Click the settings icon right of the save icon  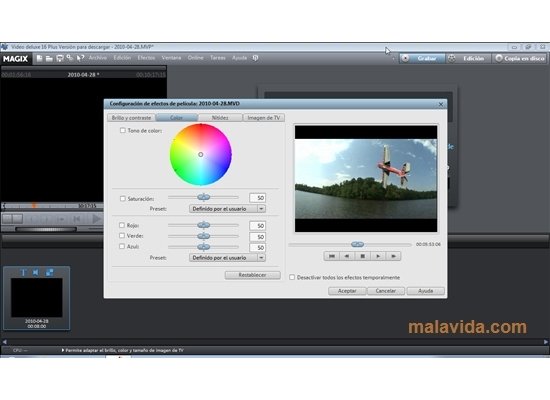point(70,58)
